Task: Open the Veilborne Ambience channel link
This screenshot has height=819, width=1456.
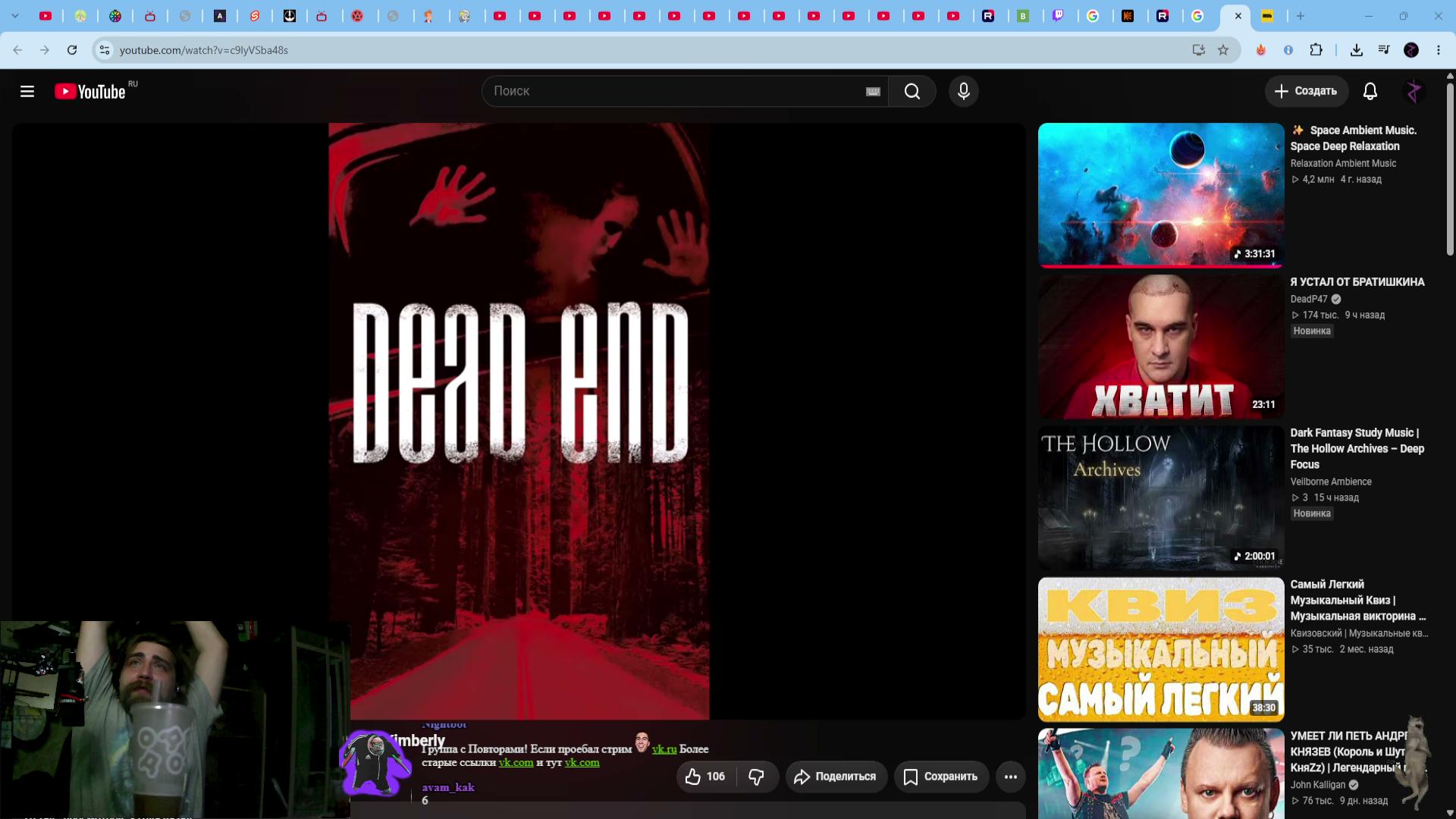Action: pos(1331,482)
